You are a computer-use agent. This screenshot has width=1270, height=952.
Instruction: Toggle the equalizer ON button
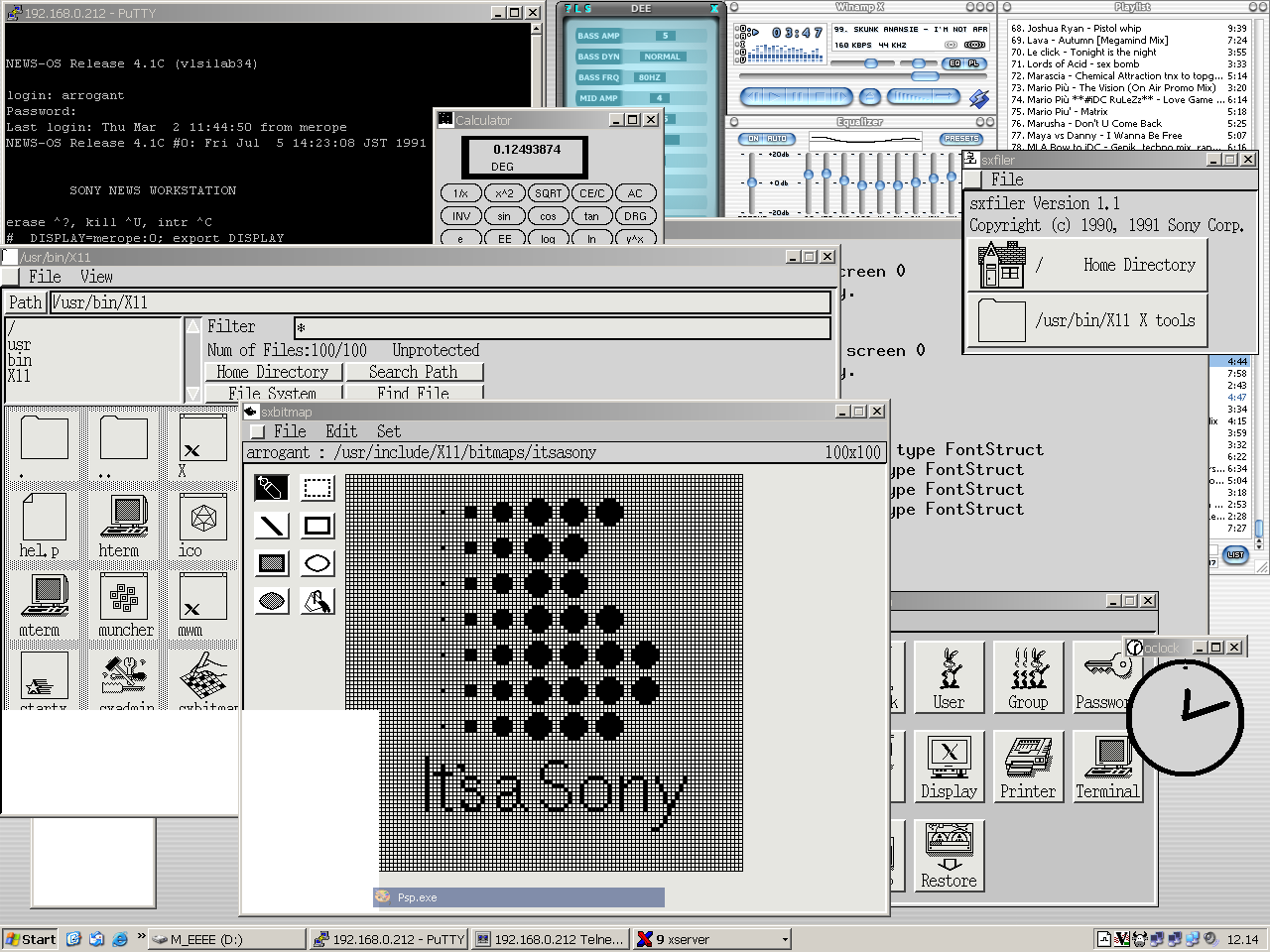tap(753, 139)
